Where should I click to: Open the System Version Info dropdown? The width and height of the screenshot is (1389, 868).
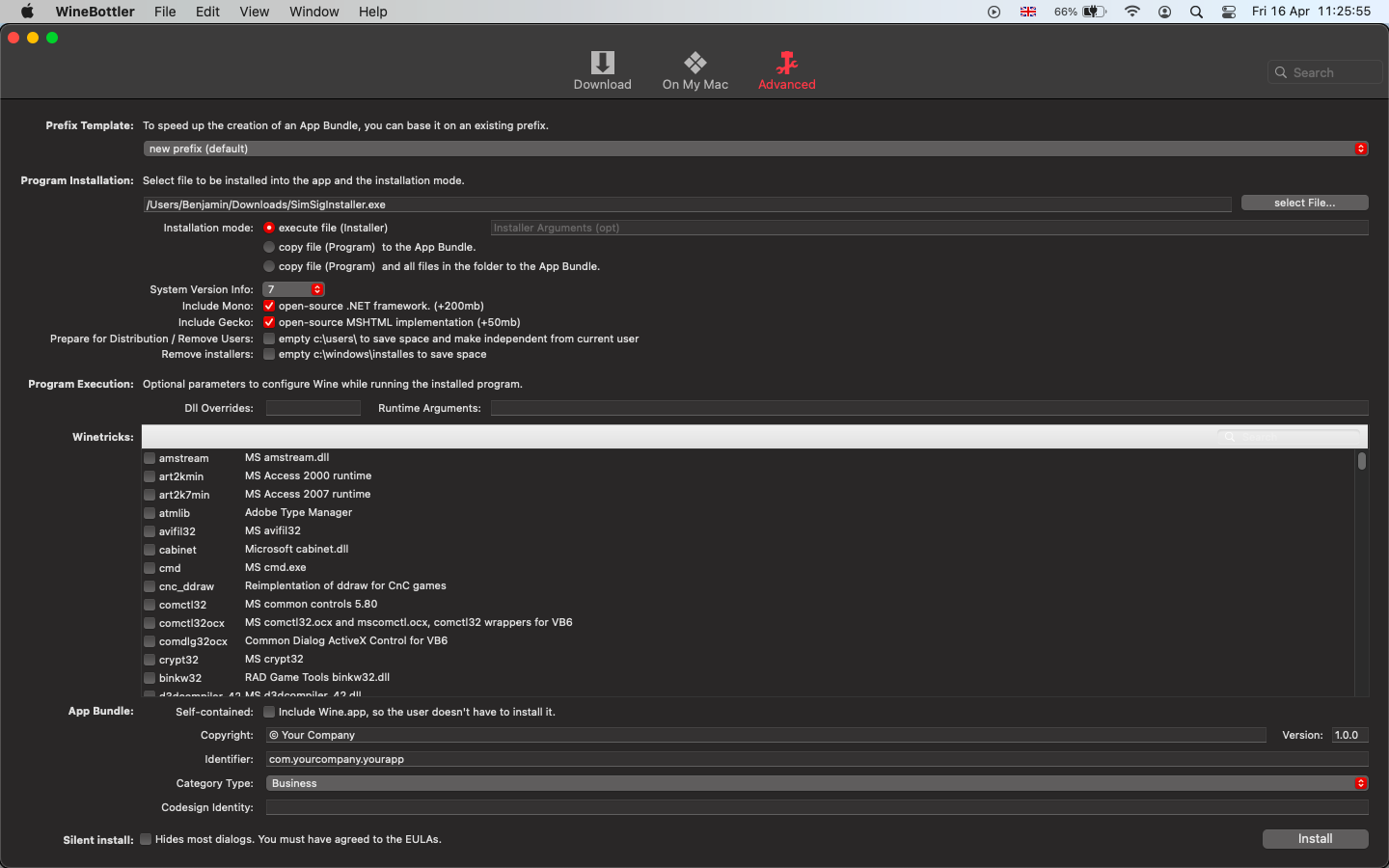click(x=293, y=289)
